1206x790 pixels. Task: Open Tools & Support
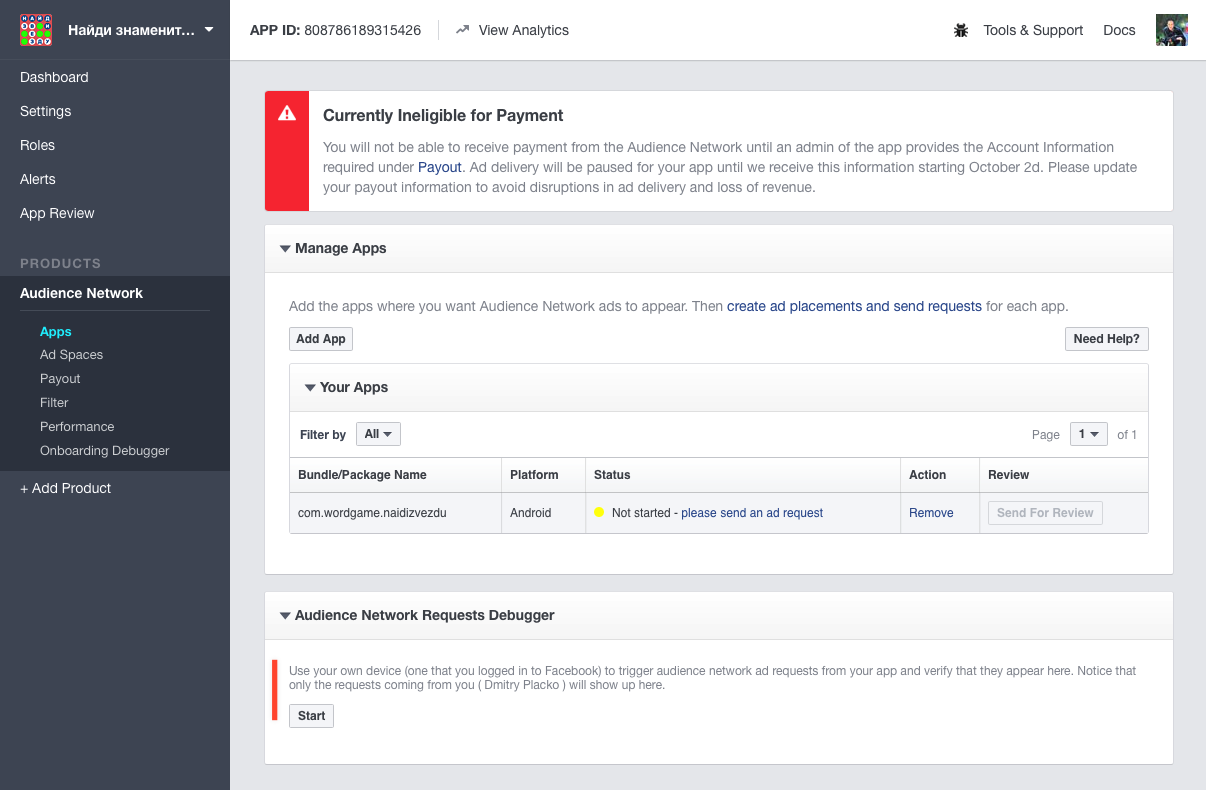(1033, 30)
